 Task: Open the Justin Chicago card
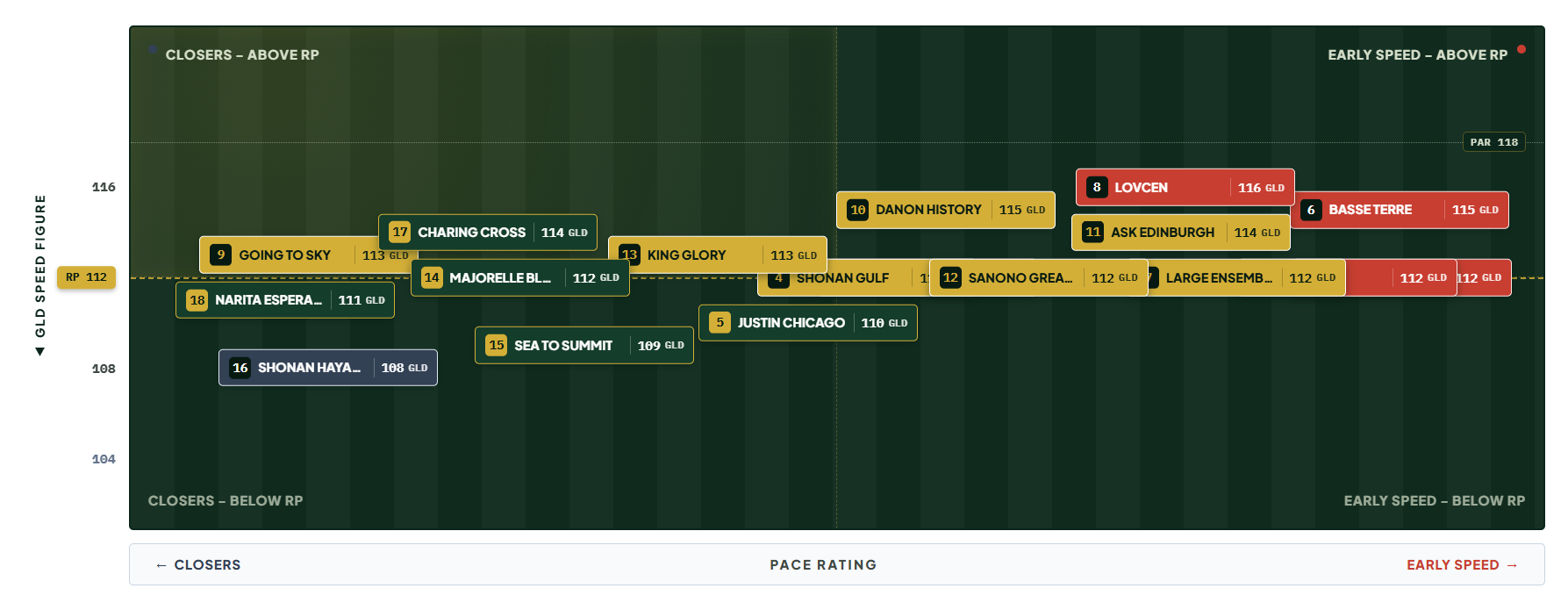pyautogui.click(x=808, y=323)
